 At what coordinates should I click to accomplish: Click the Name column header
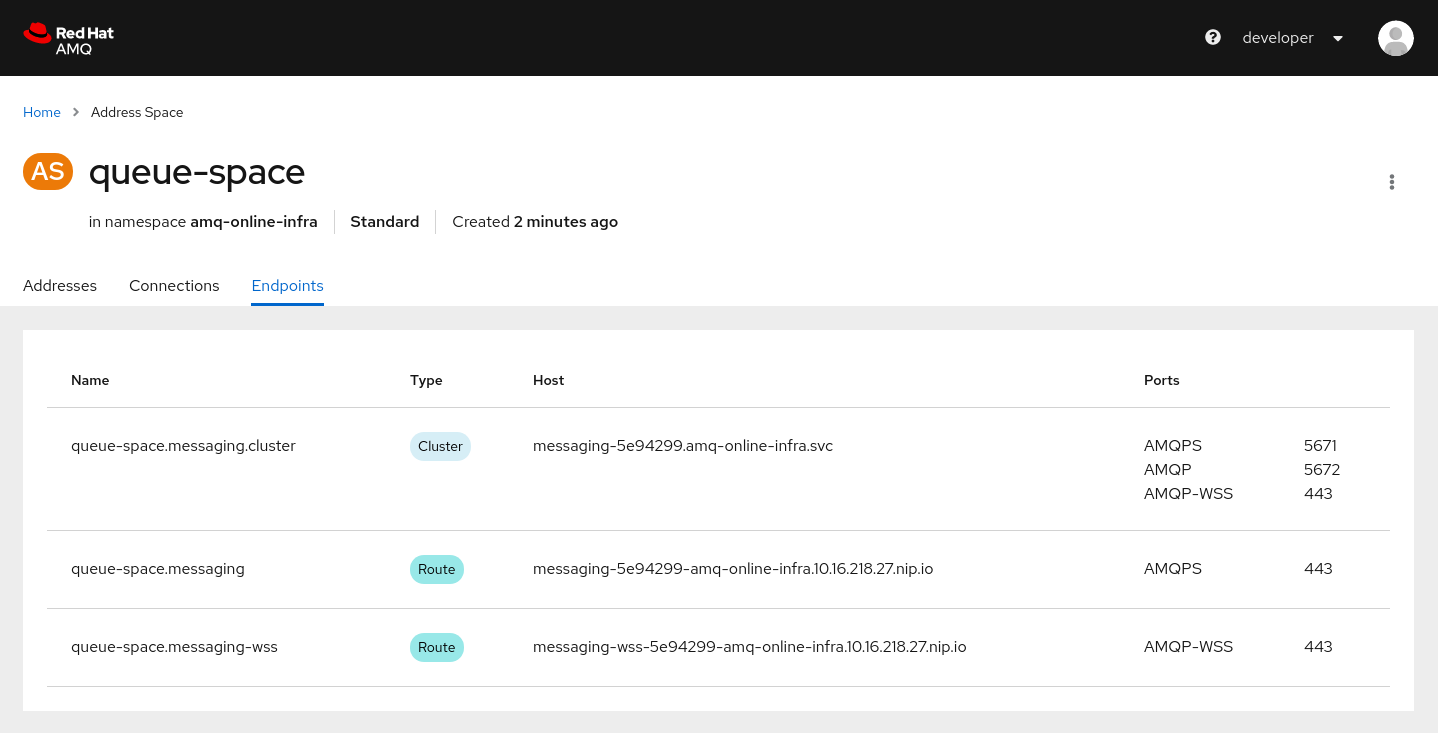coord(90,380)
